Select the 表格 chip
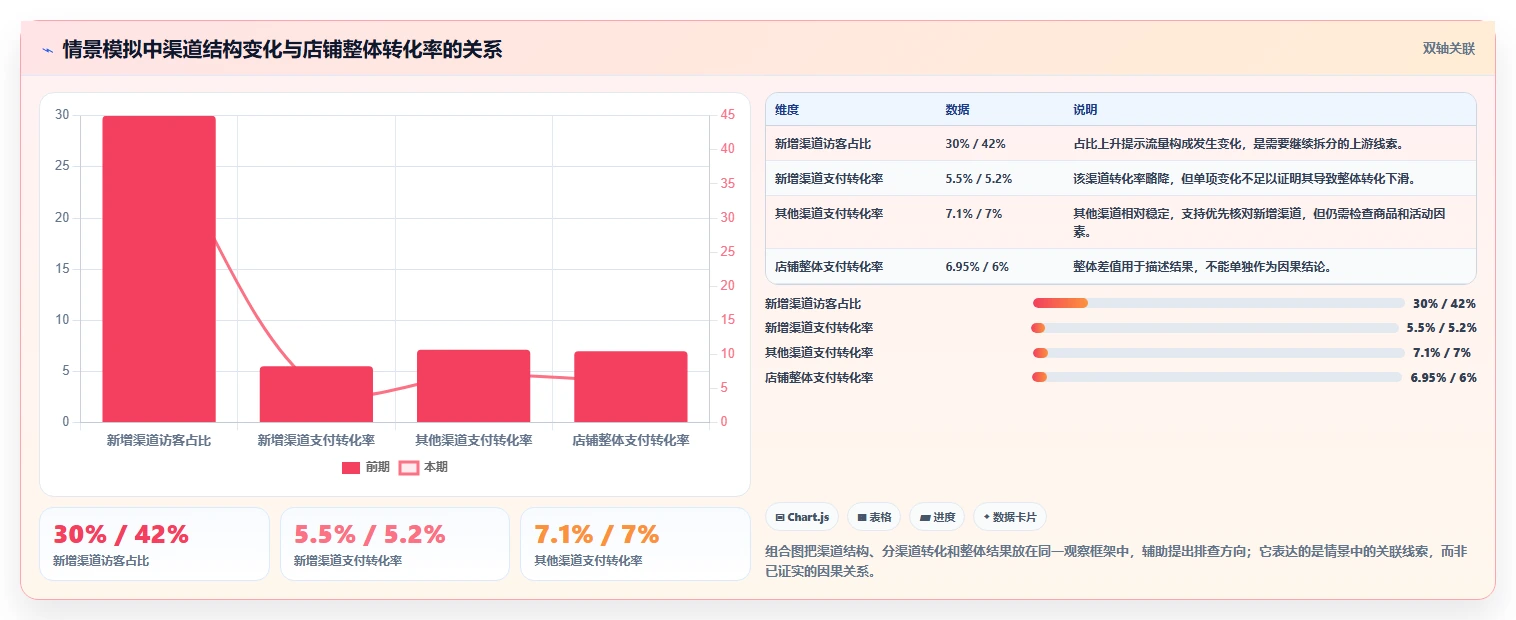 pyautogui.click(x=874, y=517)
